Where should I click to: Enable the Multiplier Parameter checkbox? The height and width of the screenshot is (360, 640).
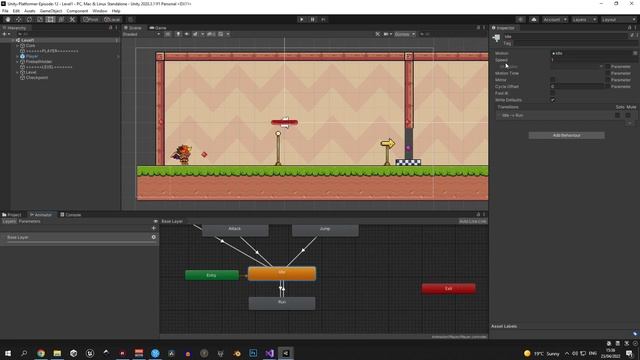coord(608,67)
